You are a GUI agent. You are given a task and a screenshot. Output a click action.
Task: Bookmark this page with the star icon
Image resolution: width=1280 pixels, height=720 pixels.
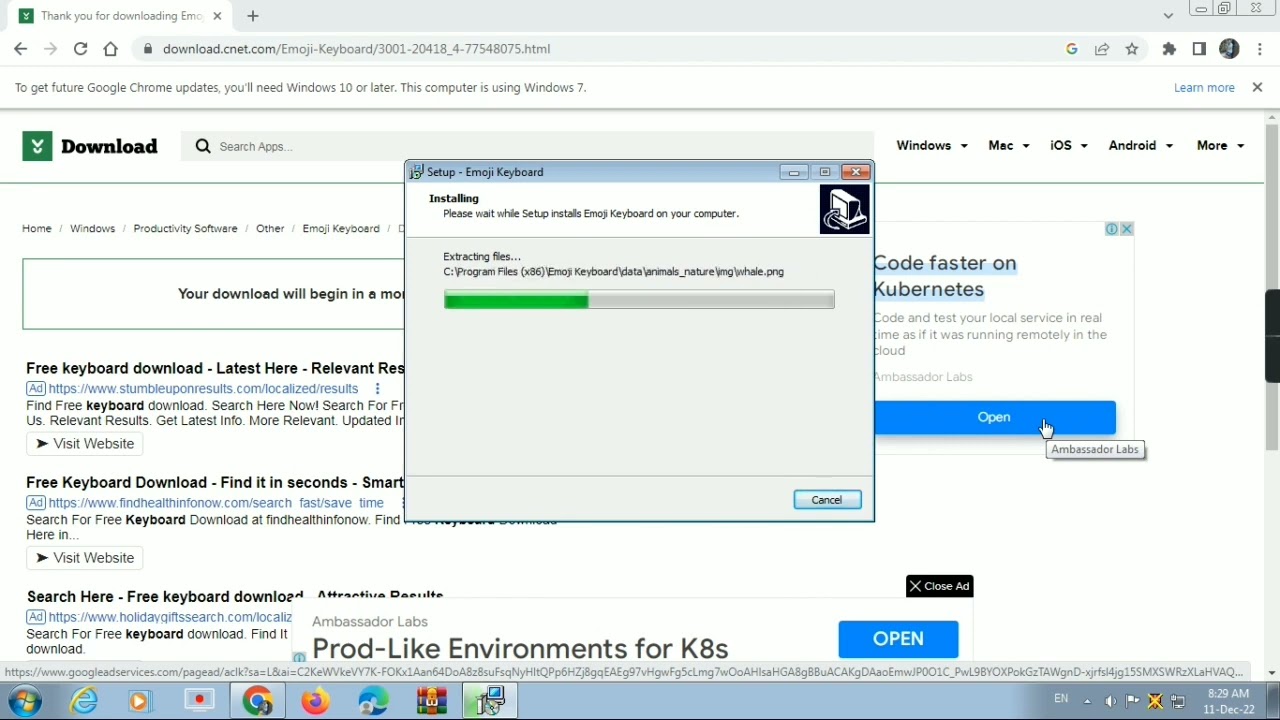pos(1132,49)
